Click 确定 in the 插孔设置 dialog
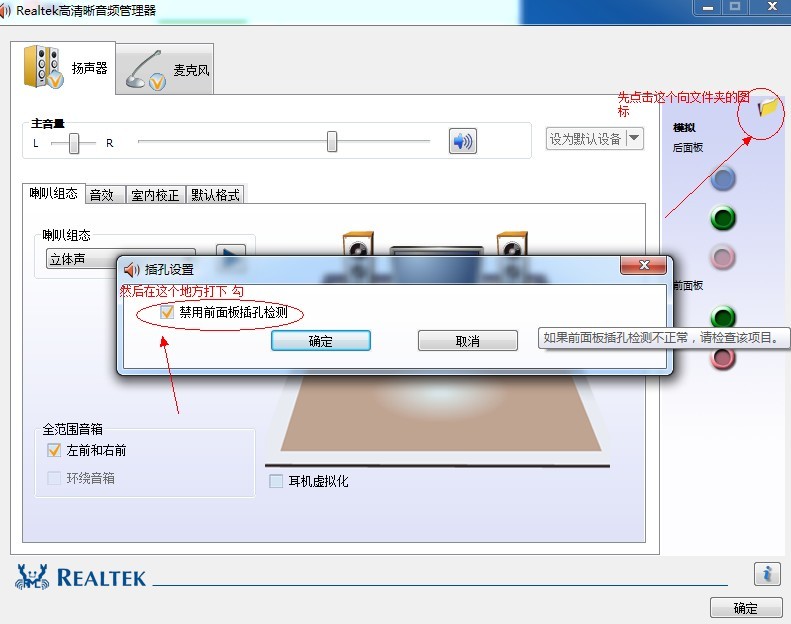791x624 pixels. (x=321, y=341)
